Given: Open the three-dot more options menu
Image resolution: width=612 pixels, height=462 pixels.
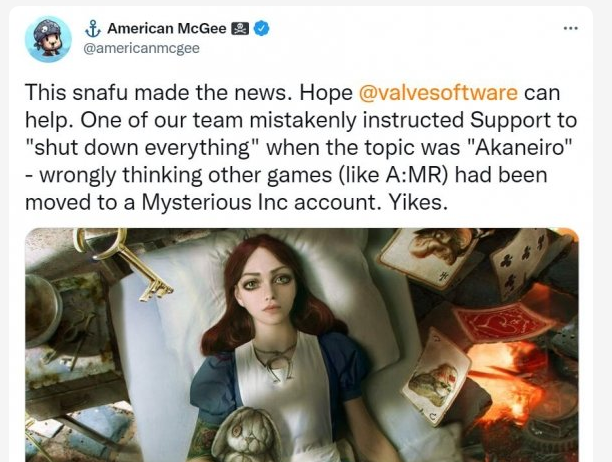Looking at the screenshot, I should pos(570,28).
